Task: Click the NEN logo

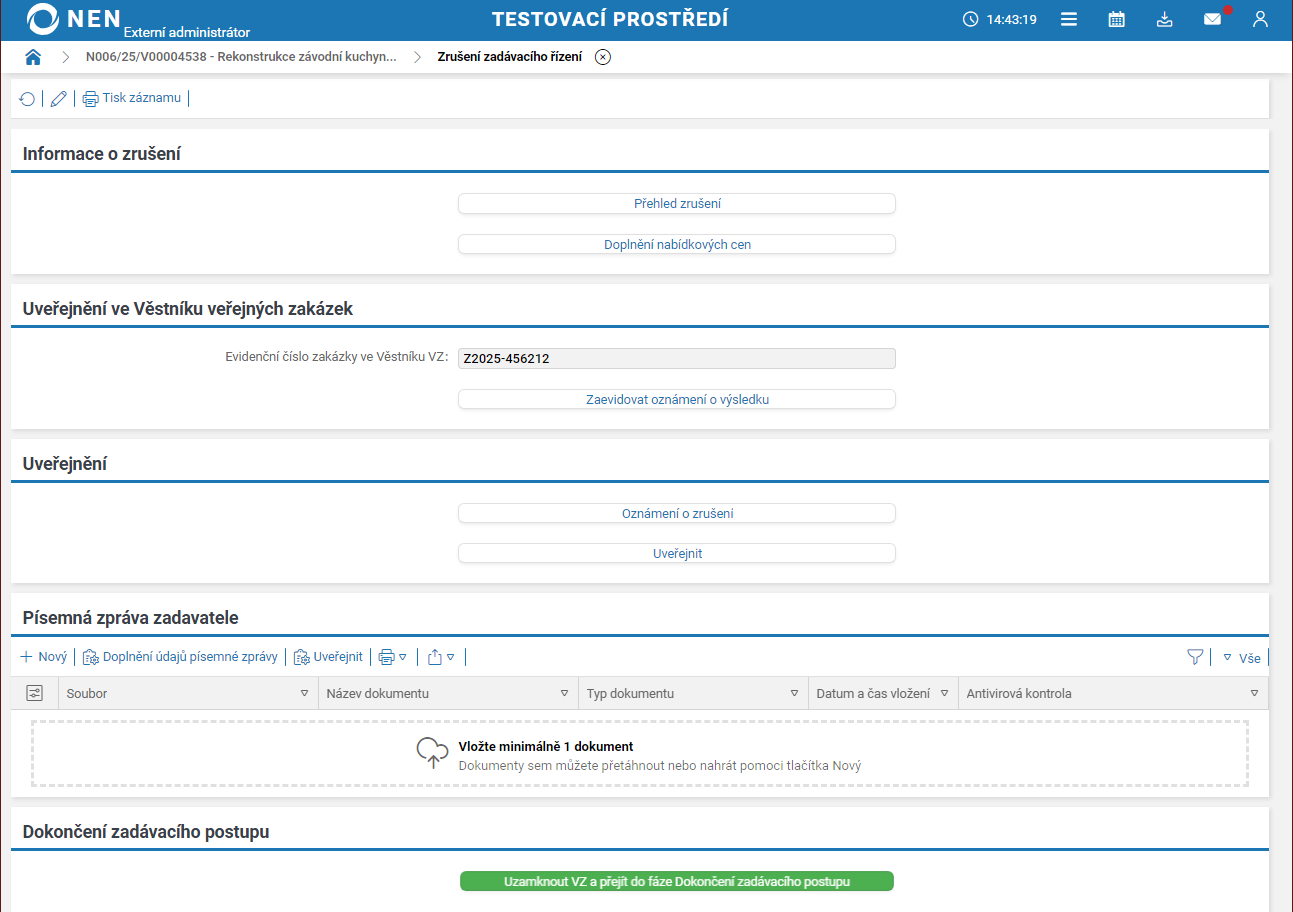Action: click(x=74, y=19)
